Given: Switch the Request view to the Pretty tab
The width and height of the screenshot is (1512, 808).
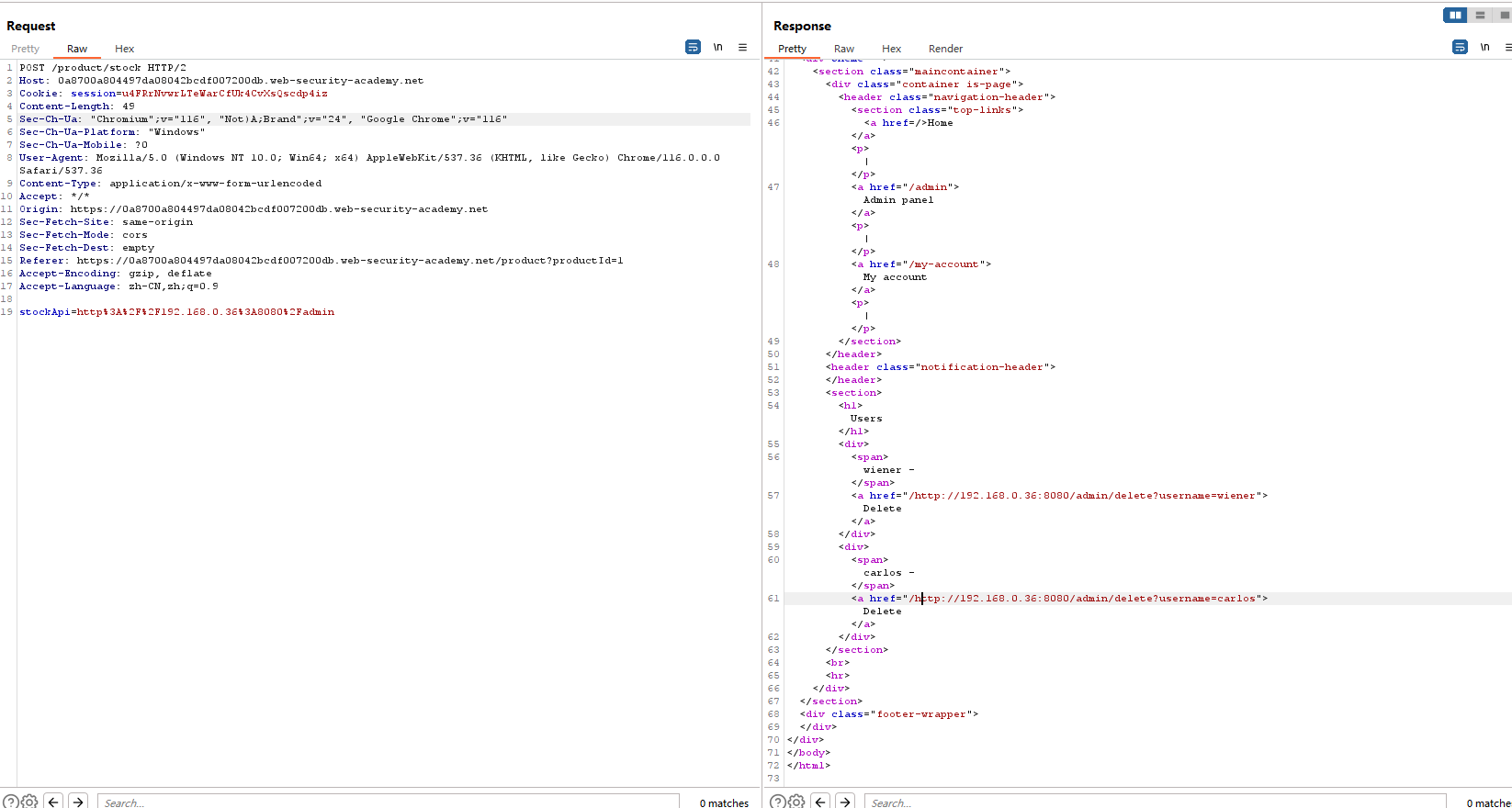Looking at the screenshot, I should pyautogui.click(x=26, y=49).
